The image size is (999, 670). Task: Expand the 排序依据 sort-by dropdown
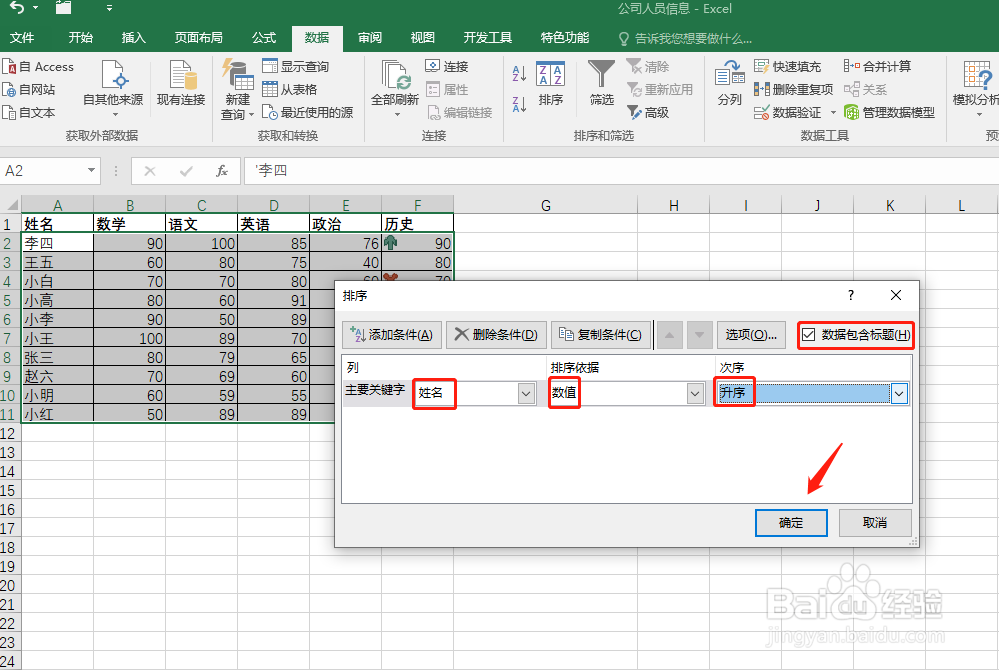coord(697,393)
